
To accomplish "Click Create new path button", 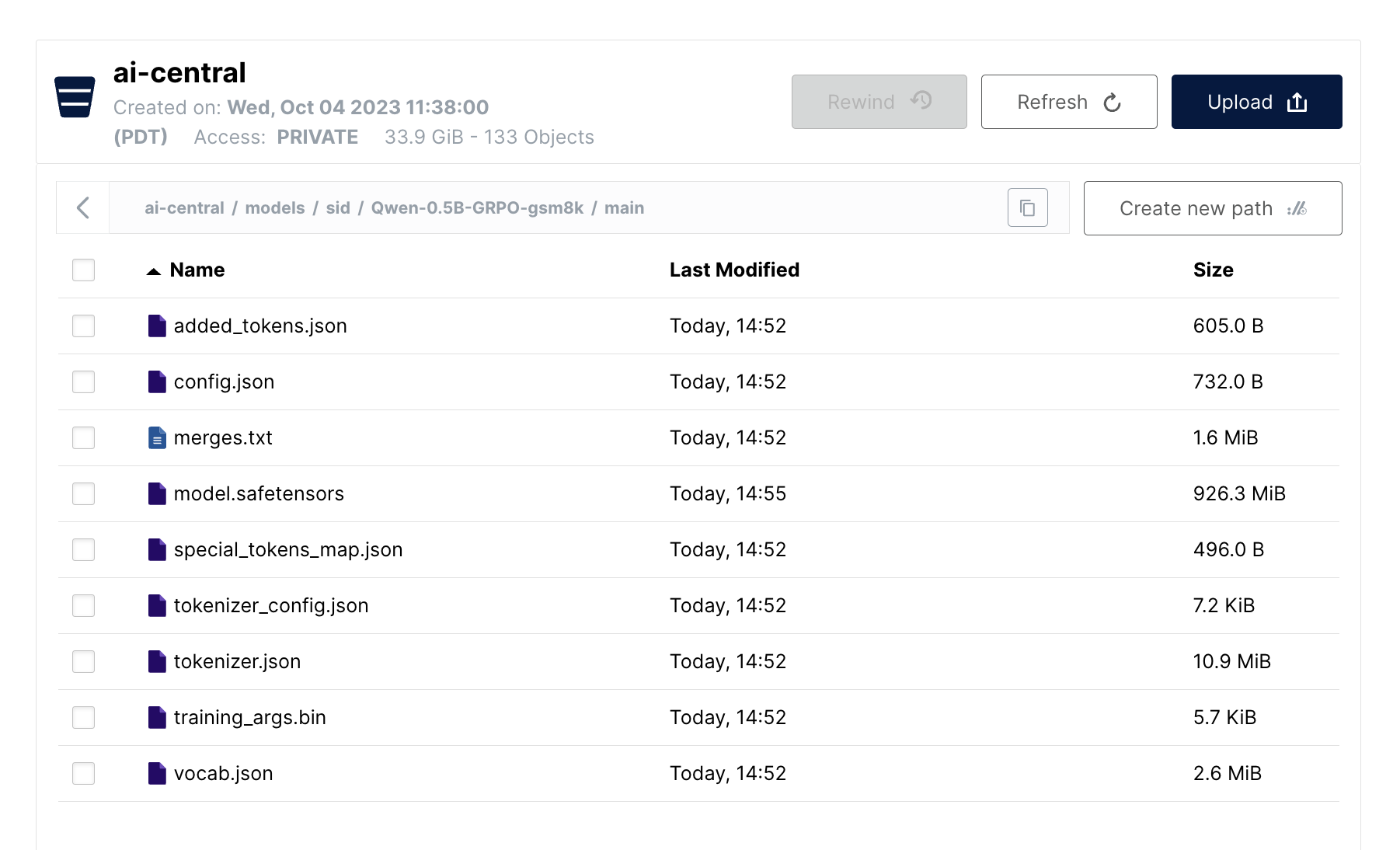I will [1212, 208].
